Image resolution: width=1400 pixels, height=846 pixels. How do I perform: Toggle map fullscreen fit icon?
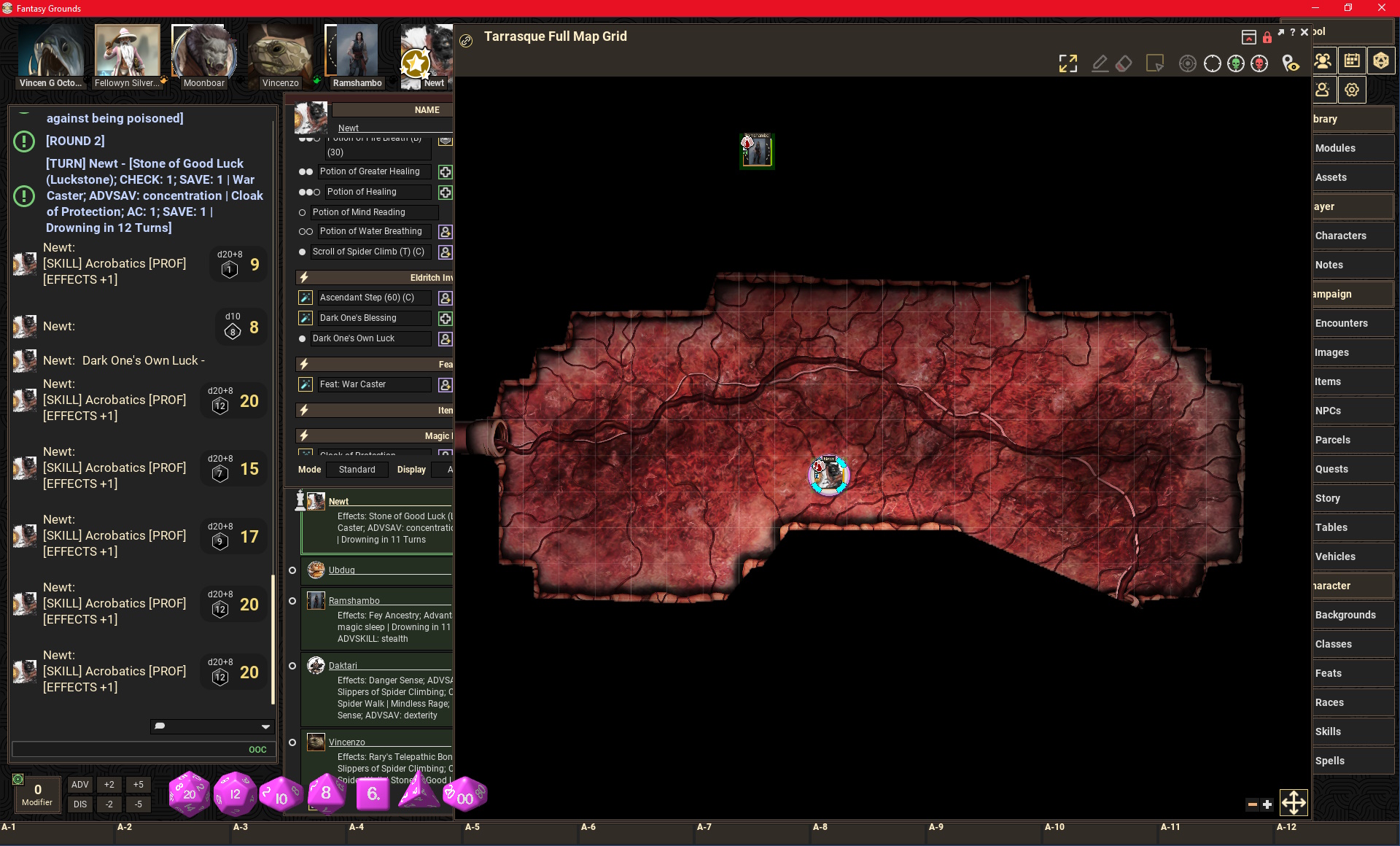tap(1068, 63)
